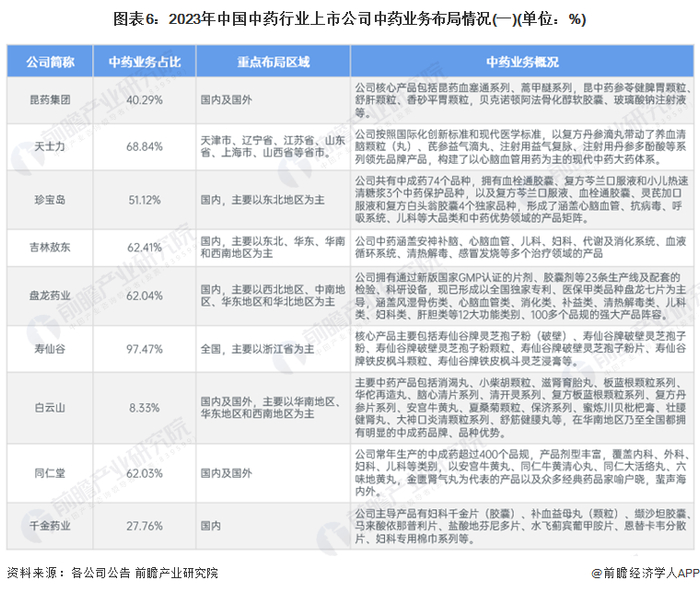
Task: Click company name '昆药集团'
Action: point(50,100)
